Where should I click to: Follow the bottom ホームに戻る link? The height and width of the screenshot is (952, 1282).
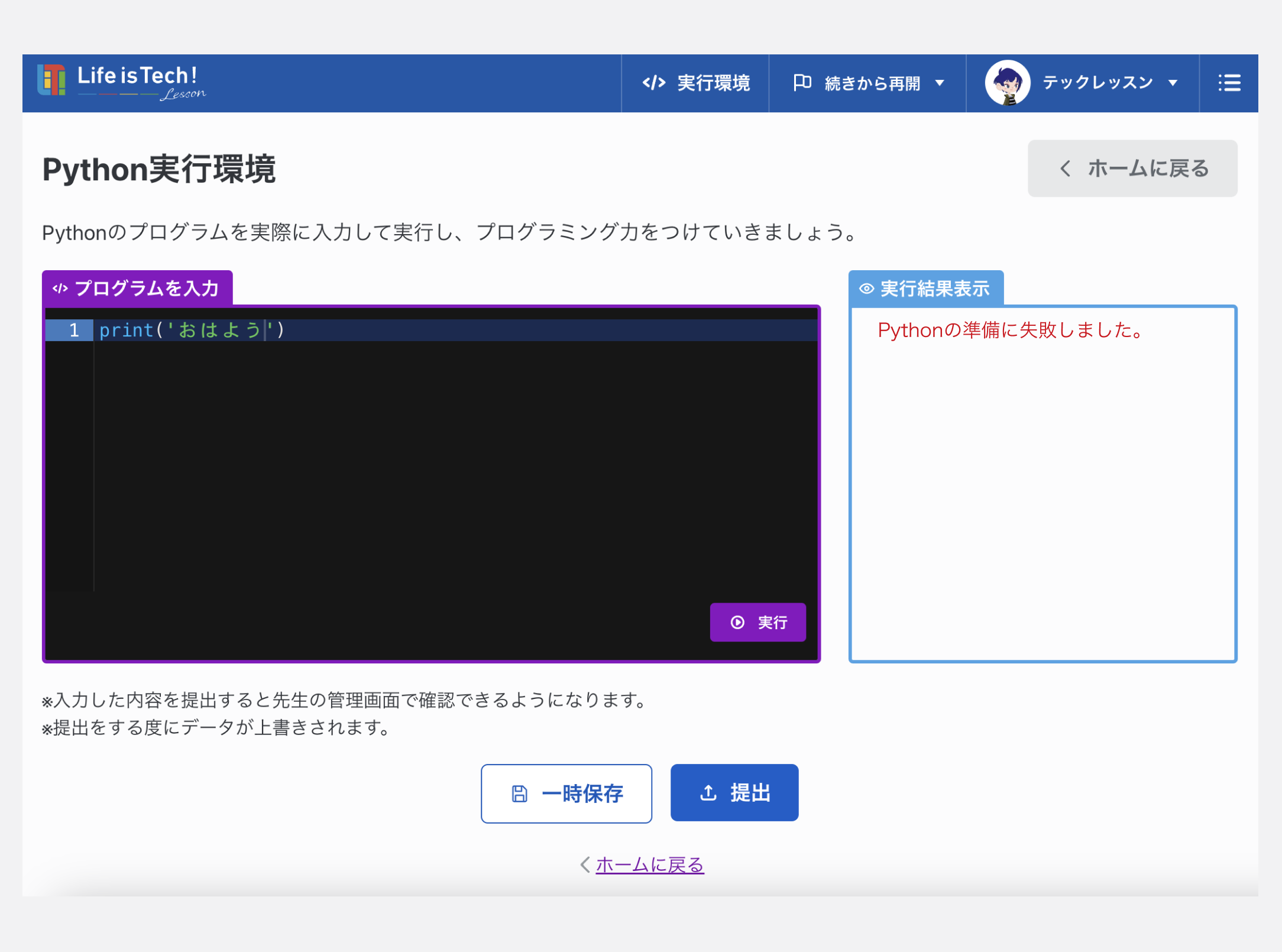click(649, 864)
